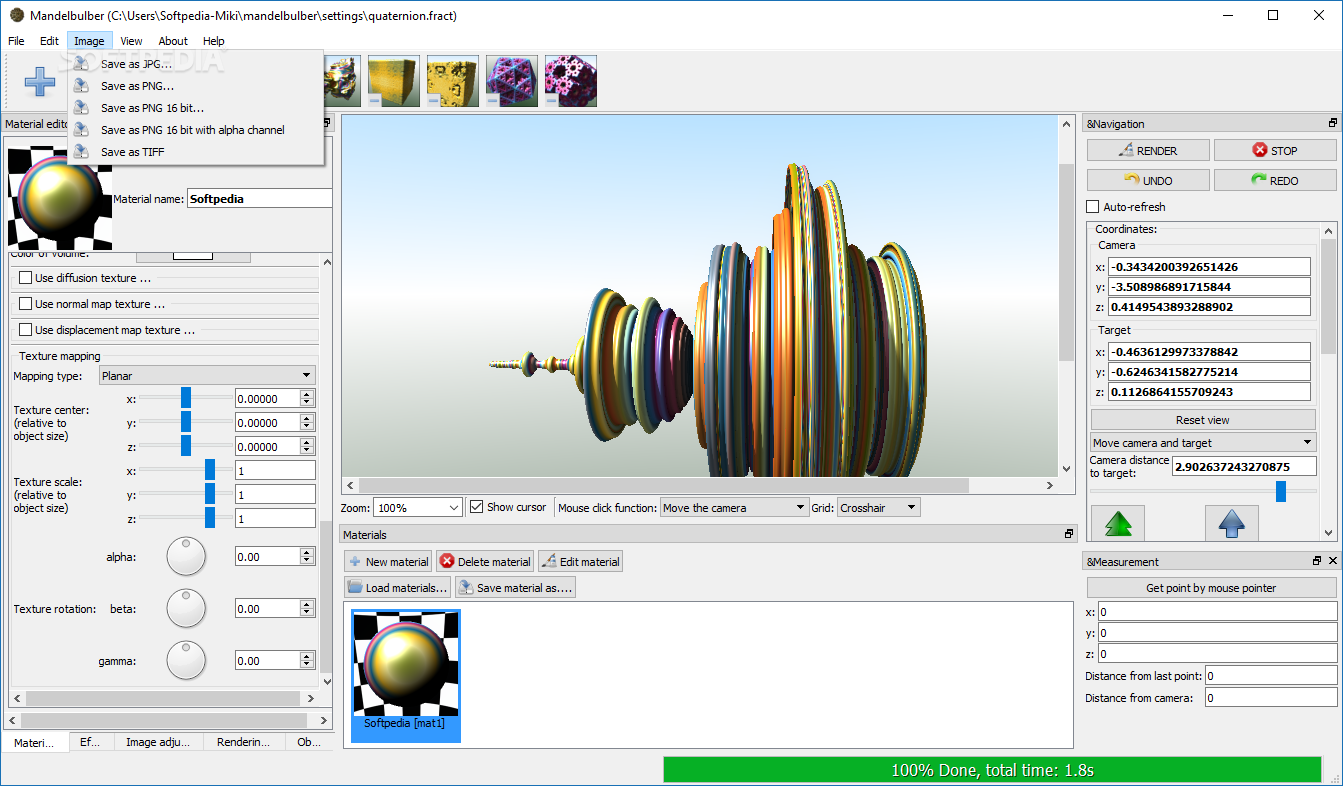Open the Grid Crosshair dropdown

[878, 508]
